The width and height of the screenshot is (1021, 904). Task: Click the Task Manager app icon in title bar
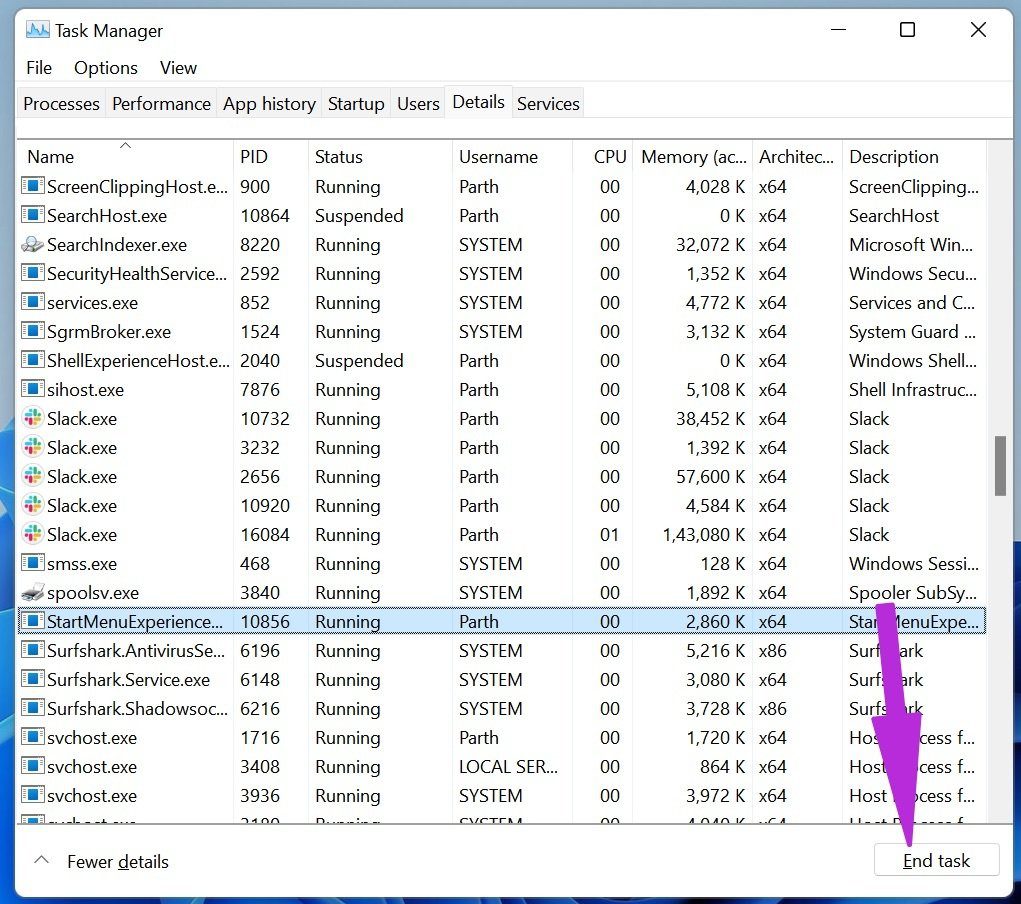click(38, 30)
